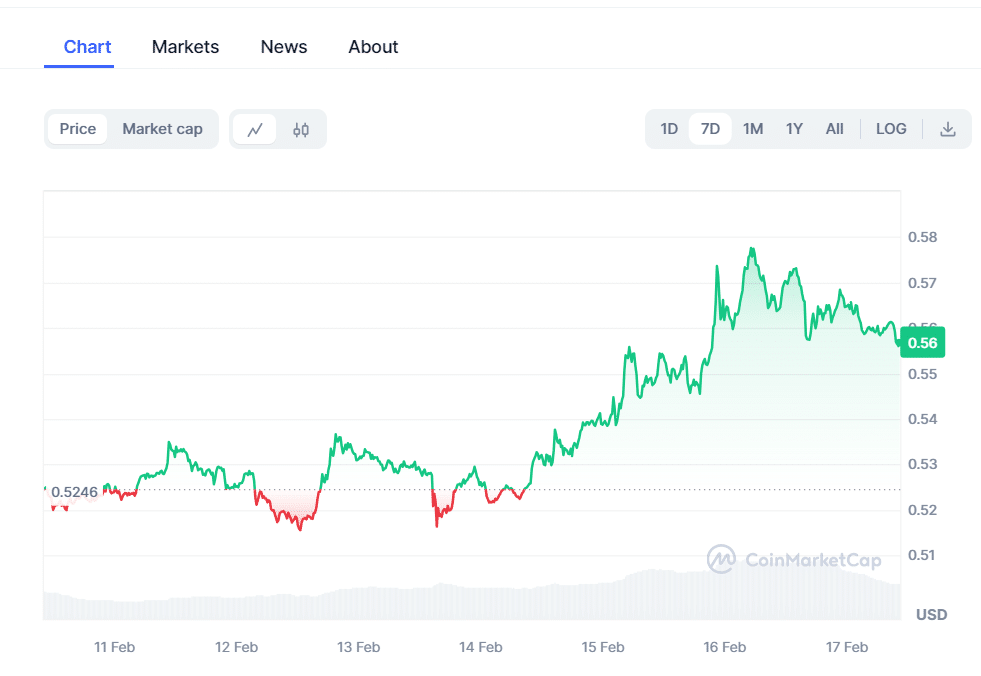Select the line chart view icon
Screen dimensions: 981x676
pyautogui.click(x=257, y=128)
